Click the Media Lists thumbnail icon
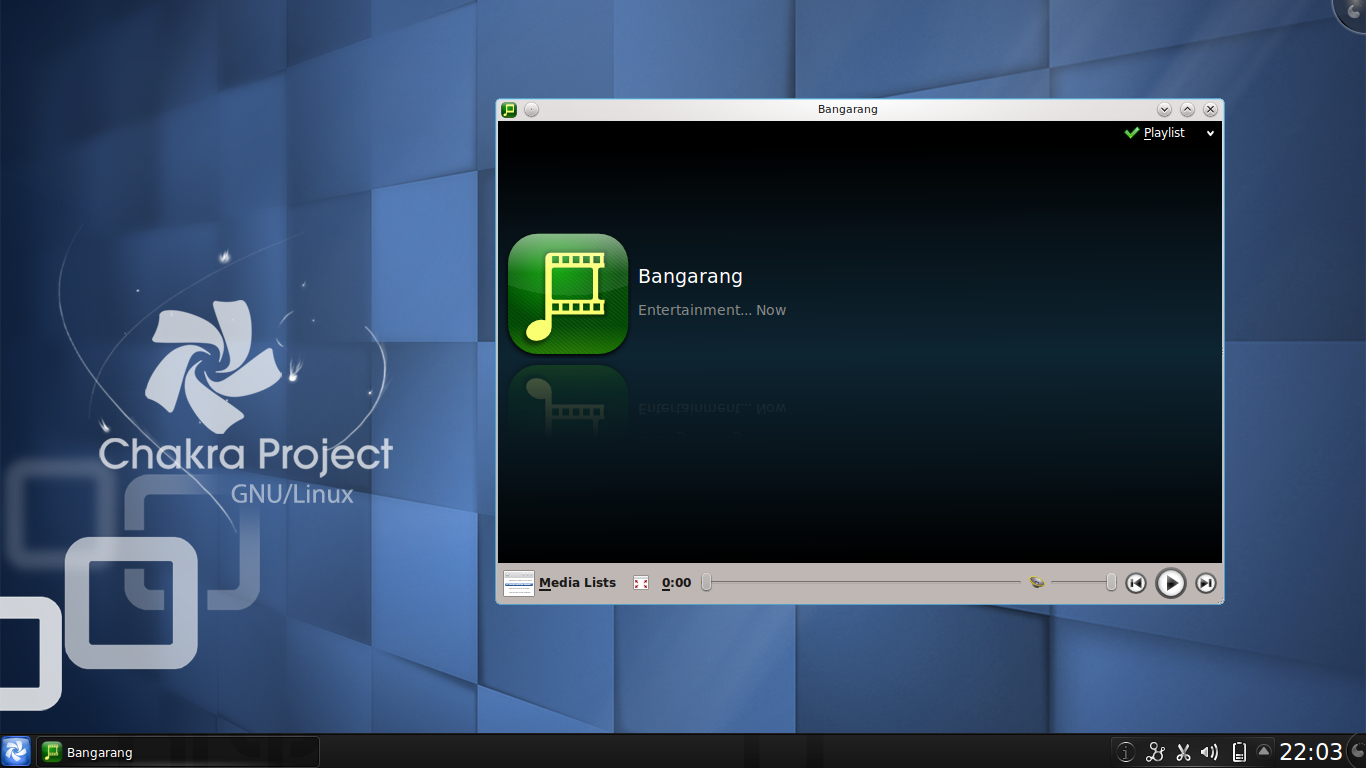This screenshot has height=768, width=1366. coord(518,583)
